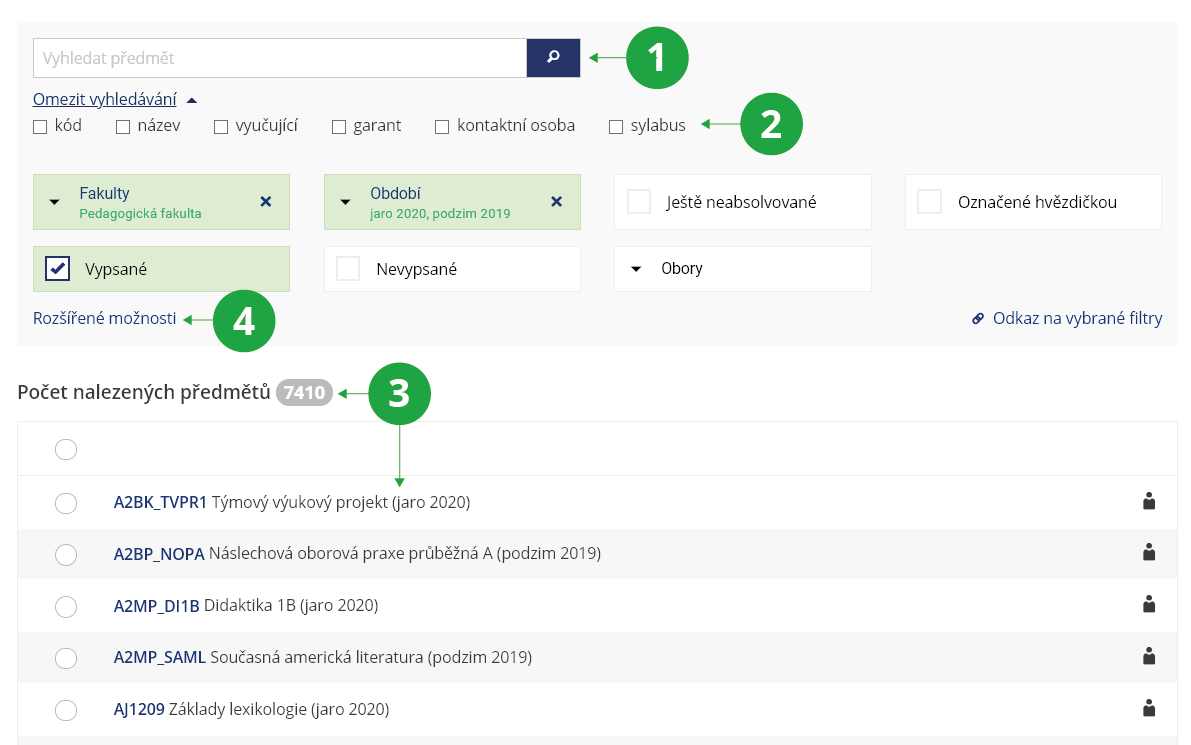1191x745 pixels.
Task: Click person icon for A2MP_SAML course
Action: tap(1148, 656)
